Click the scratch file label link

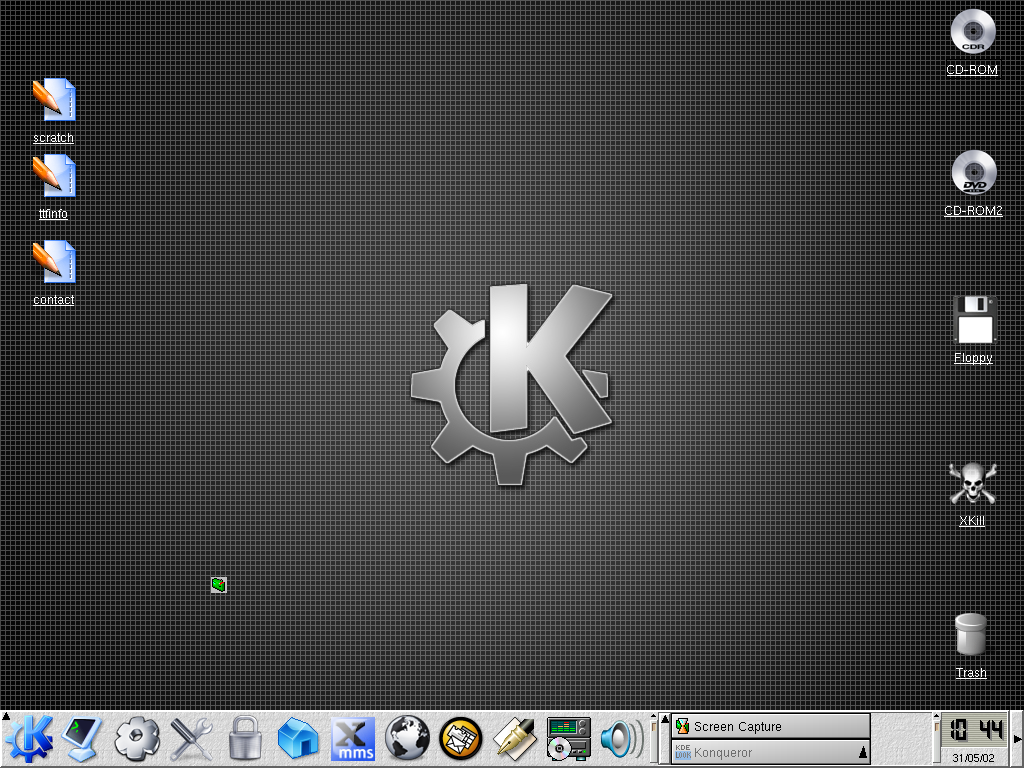pos(54,138)
